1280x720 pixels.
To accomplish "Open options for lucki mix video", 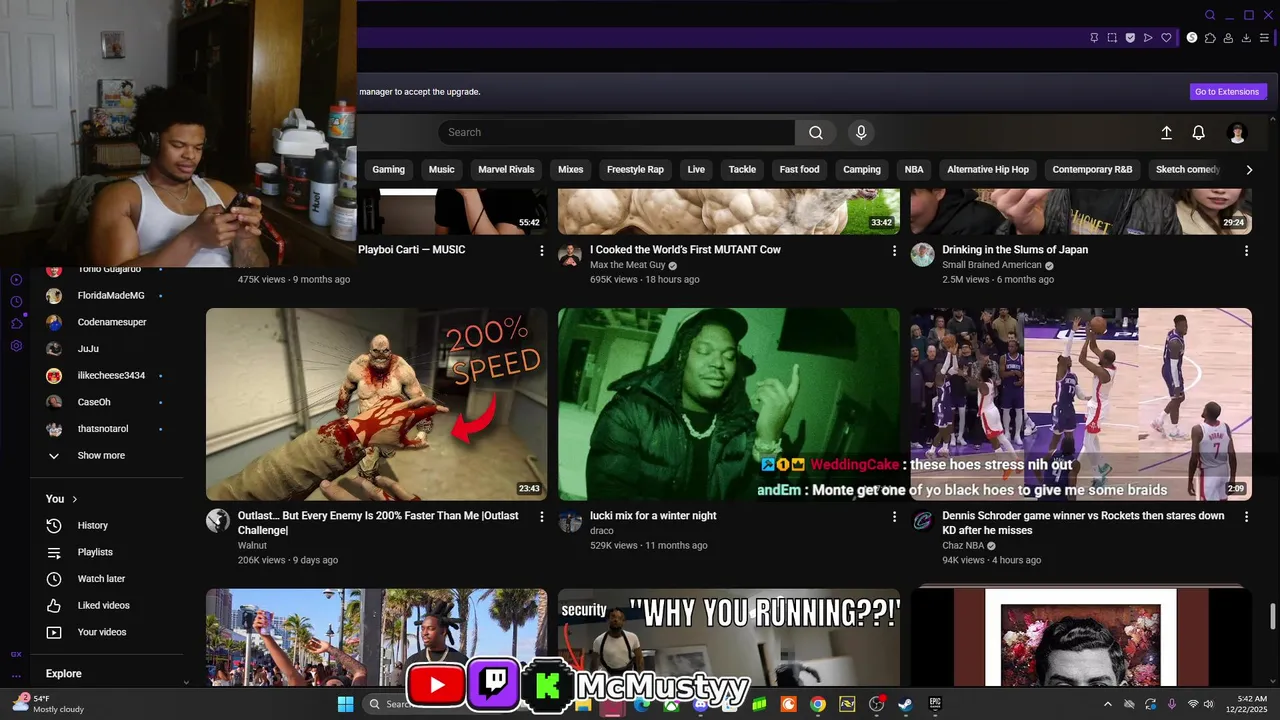I will [x=894, y=517].
